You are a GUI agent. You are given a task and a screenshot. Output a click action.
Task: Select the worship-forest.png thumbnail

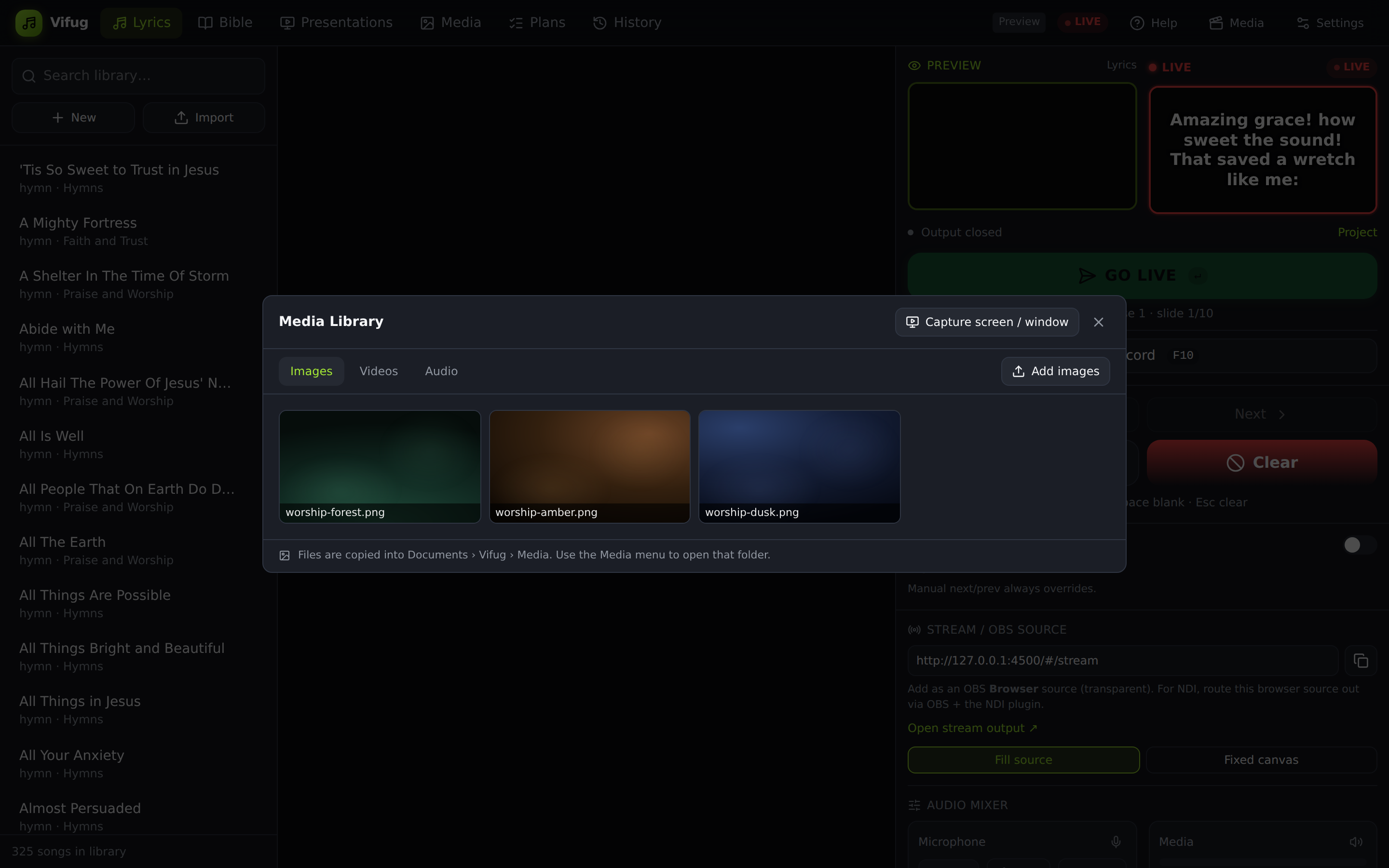point(380,466)
